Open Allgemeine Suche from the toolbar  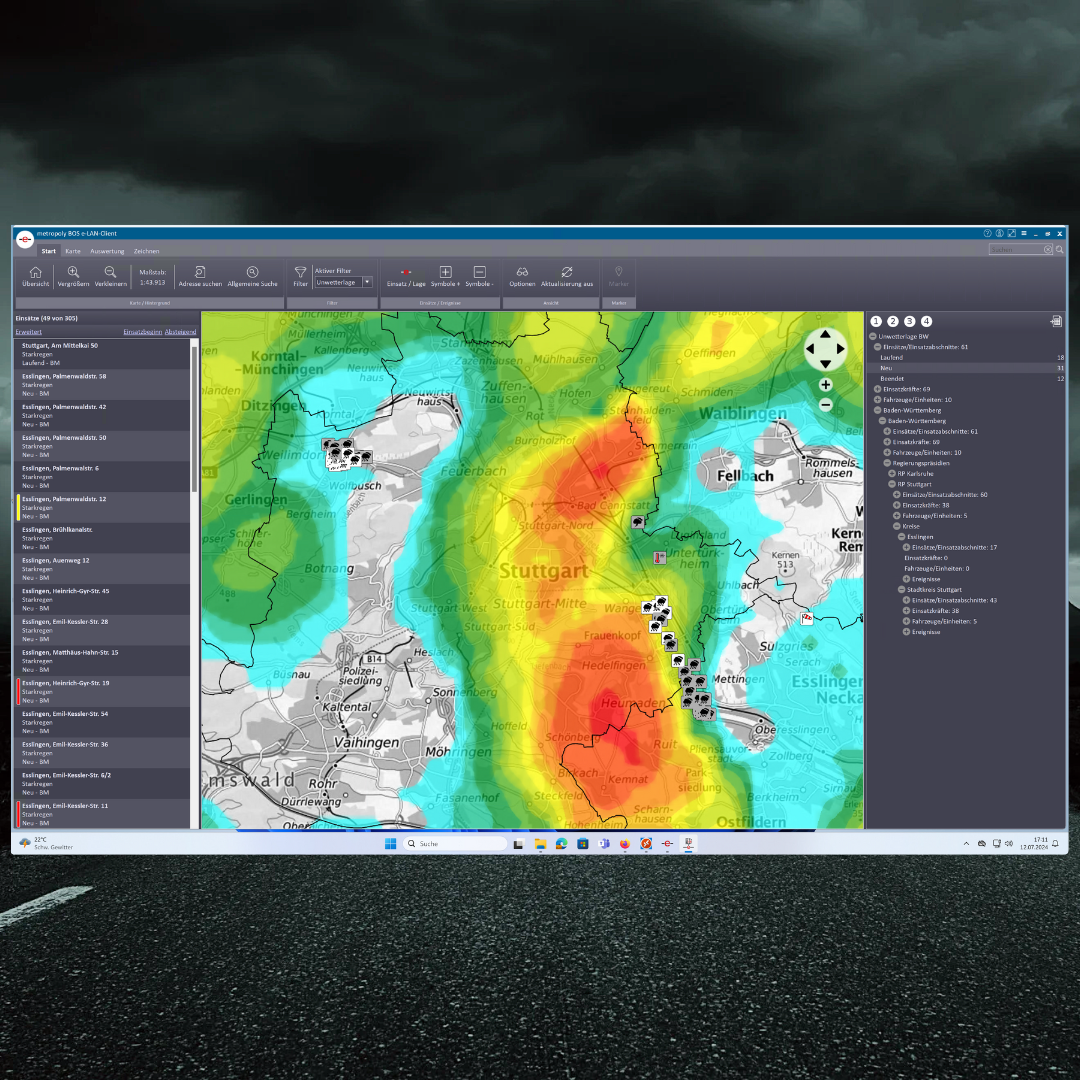252,273
